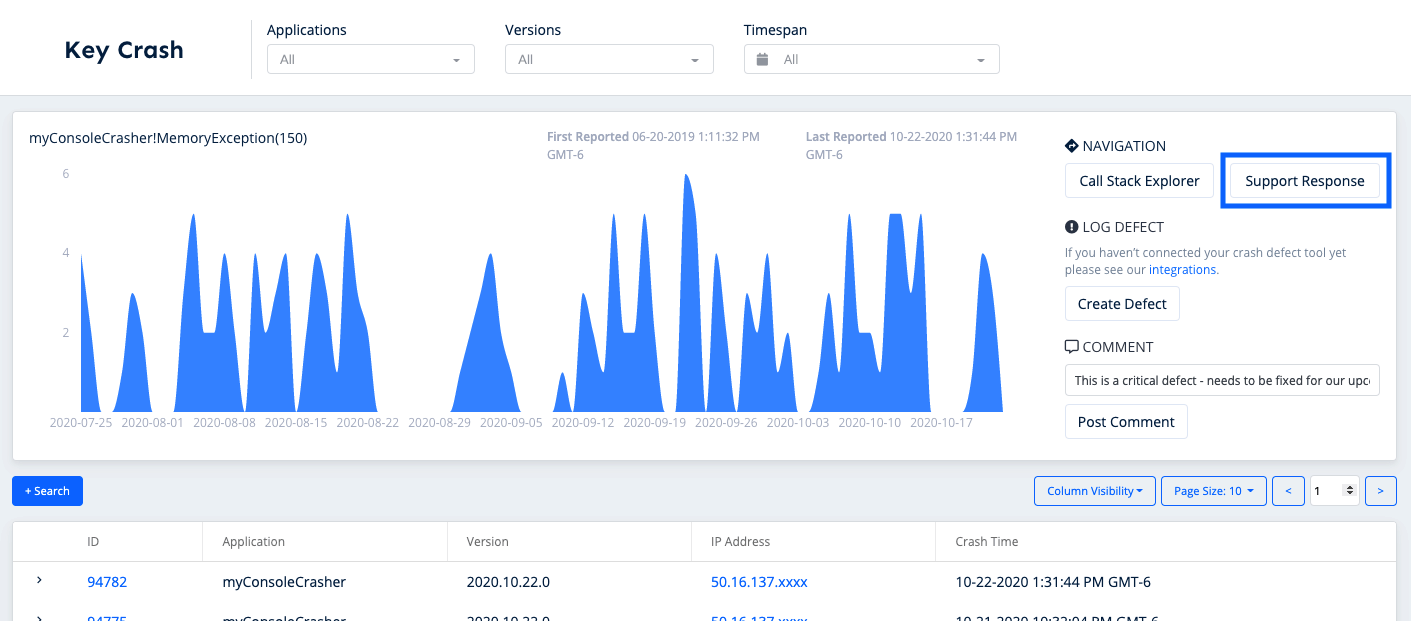
Task: Click the Key Crash page title
Action: 124,50
